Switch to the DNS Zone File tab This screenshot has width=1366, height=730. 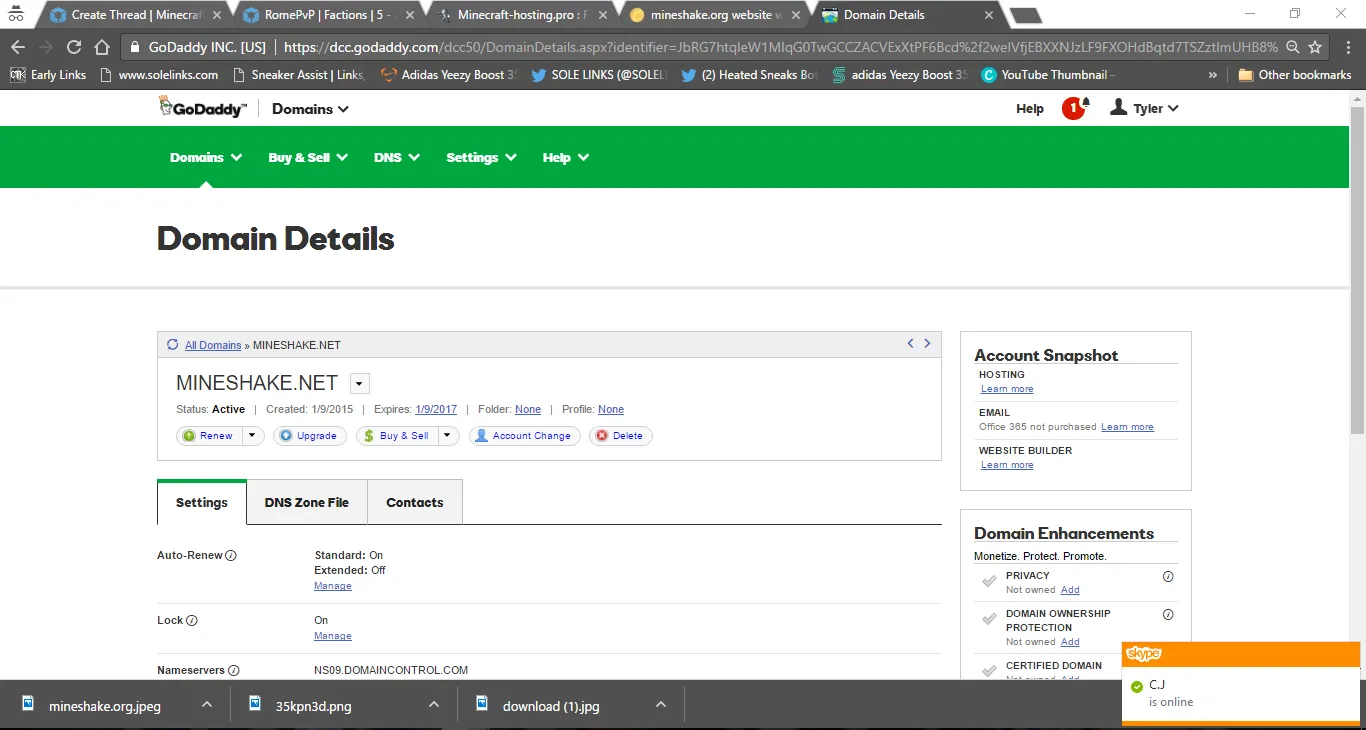coord(307,502)
